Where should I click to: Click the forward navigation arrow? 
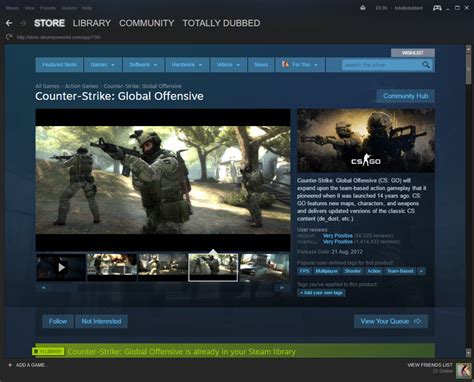pyautogui.click(x=23, y=23)
